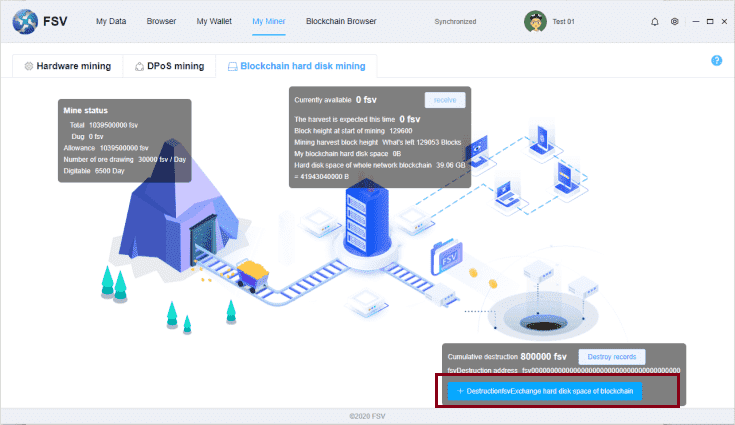The height and width of the screenshot is (425, 735).
Task: Click the Currently available 0 fsv text
Action: tap(335, 100)
